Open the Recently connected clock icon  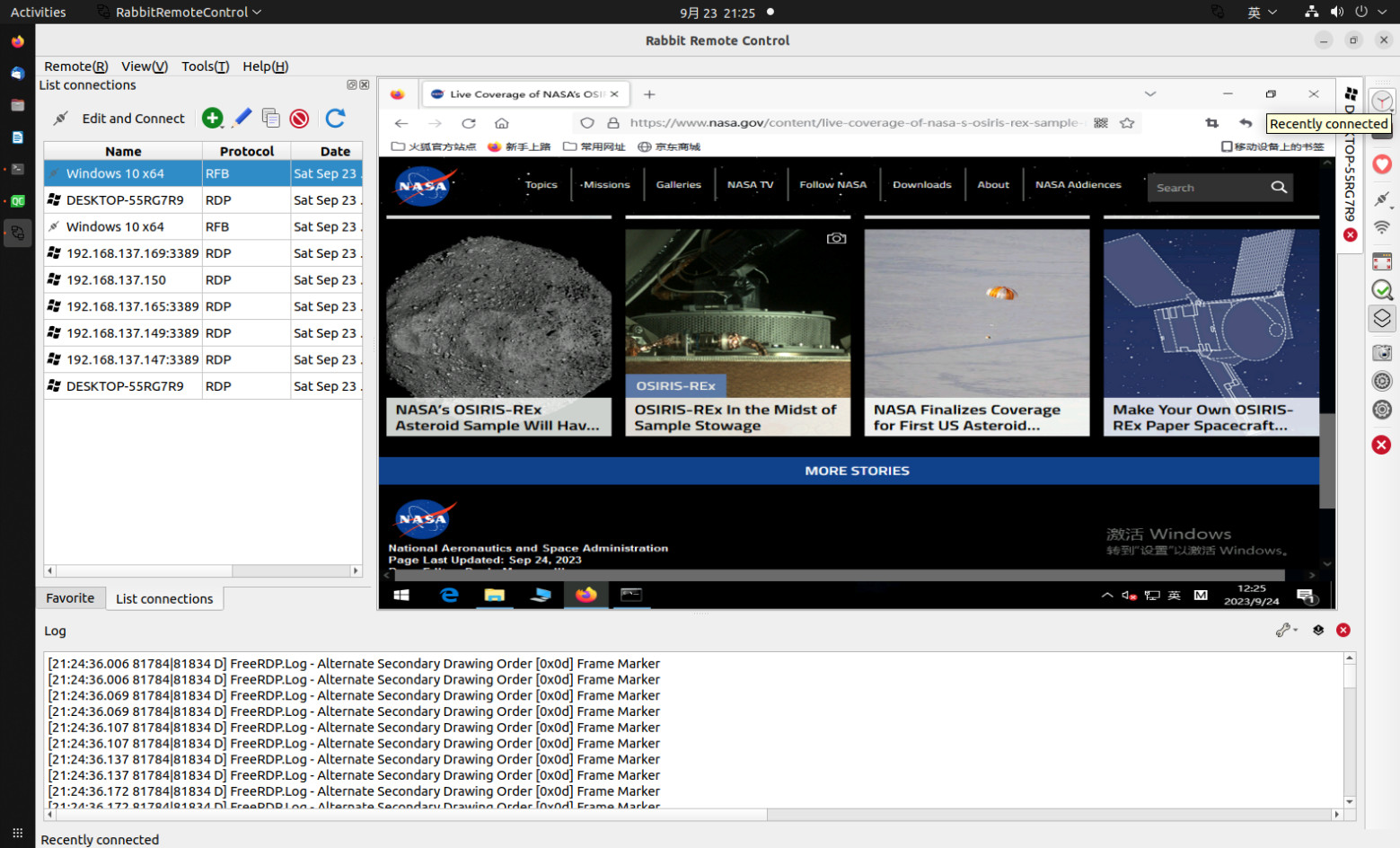tap(1382, 102)
